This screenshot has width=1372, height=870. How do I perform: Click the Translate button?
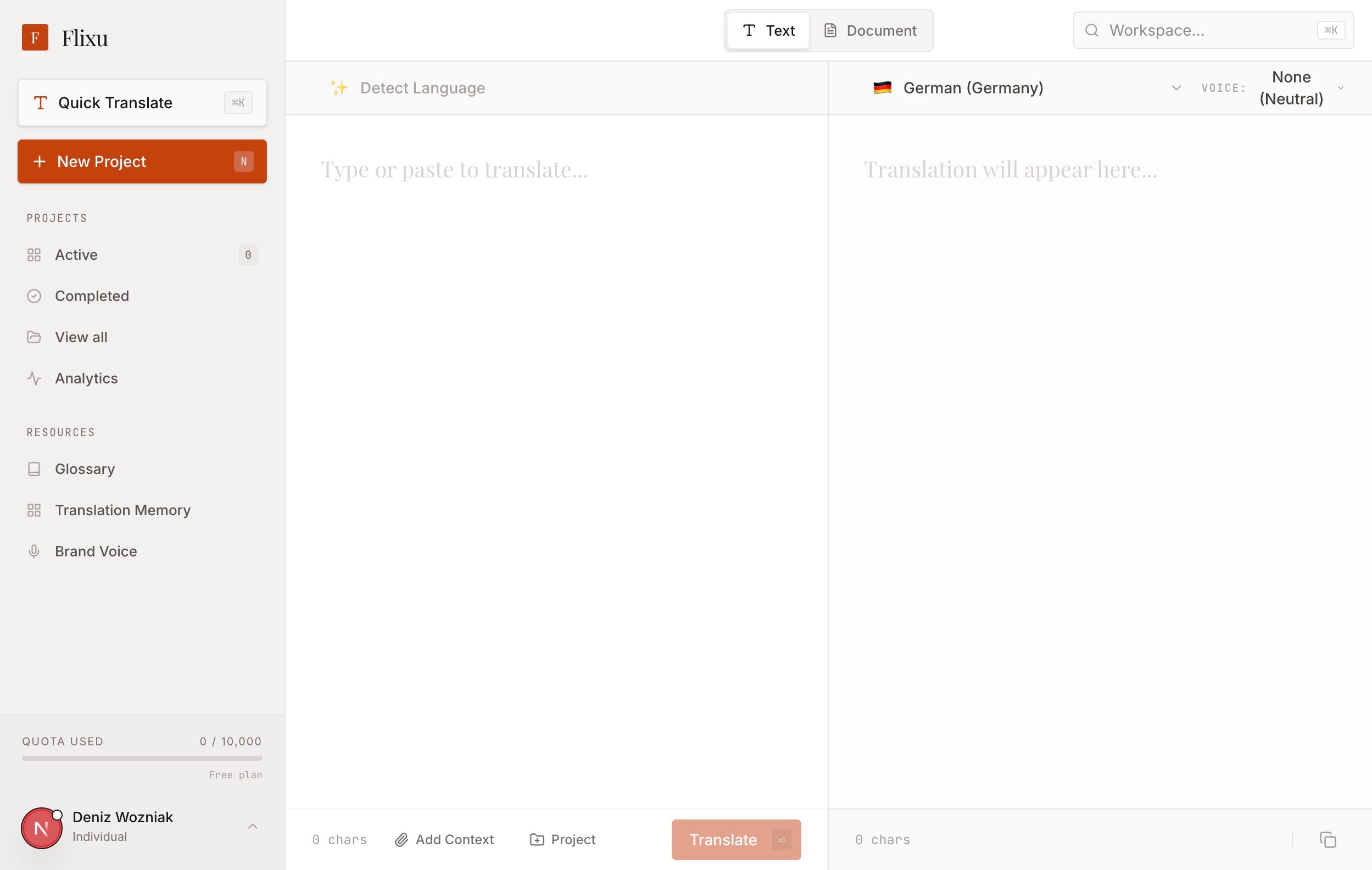click(735, 839)
